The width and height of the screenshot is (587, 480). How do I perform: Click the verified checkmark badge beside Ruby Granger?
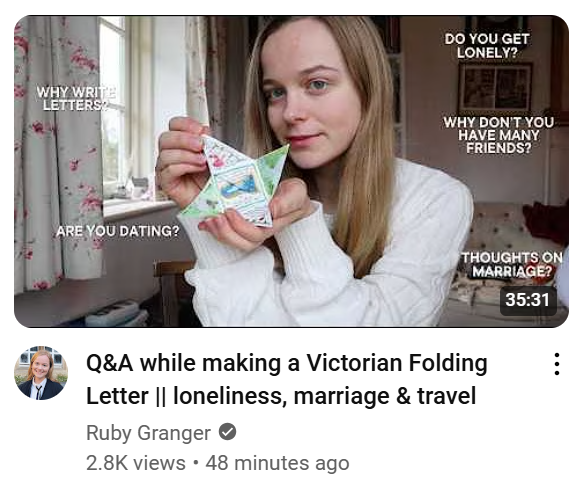click(x=227, y=432)
